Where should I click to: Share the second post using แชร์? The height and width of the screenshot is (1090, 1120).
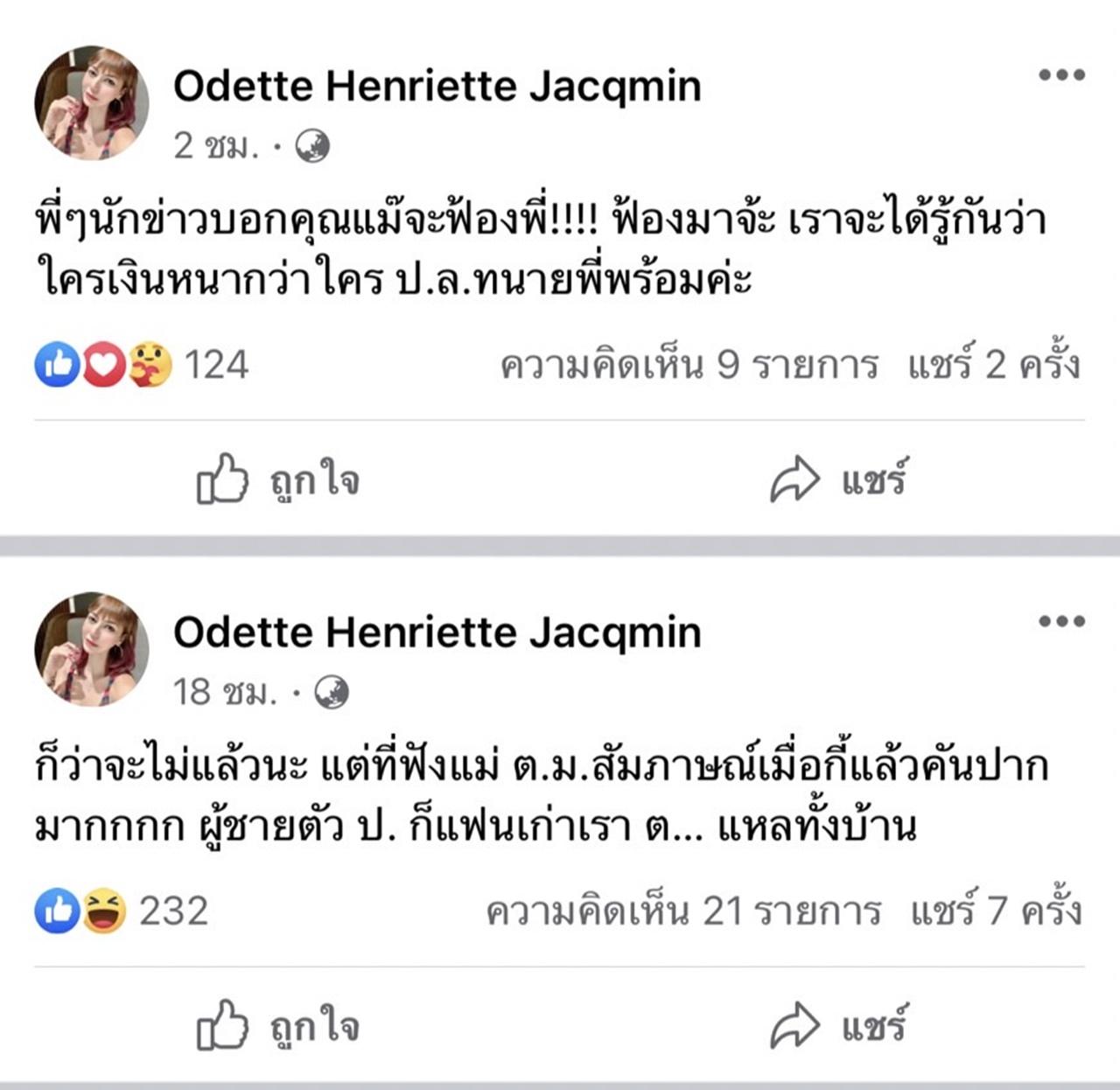click(x=838, y=1025)
